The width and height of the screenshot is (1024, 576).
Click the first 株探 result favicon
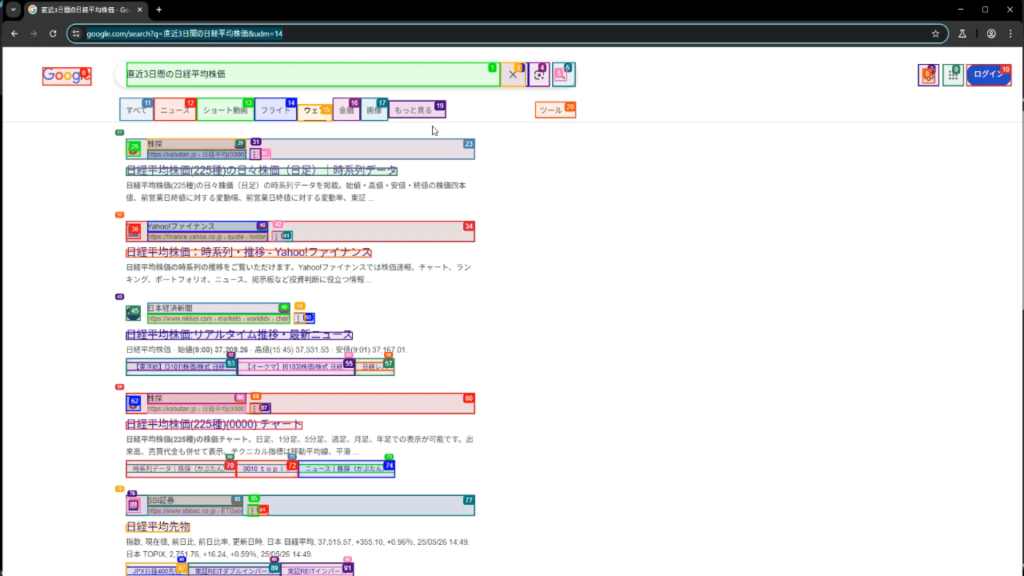134,149
